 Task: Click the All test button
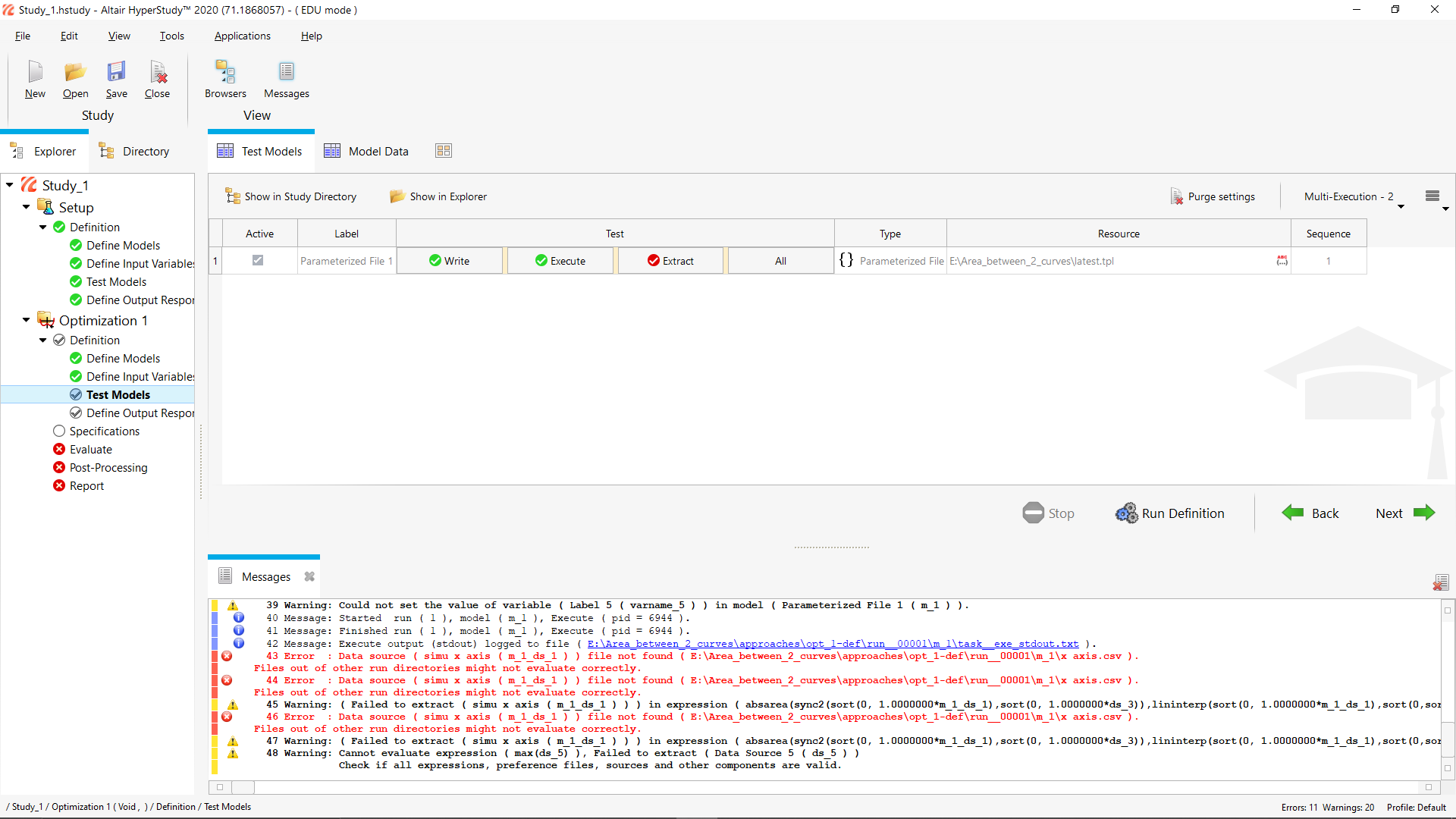[780, 260]
